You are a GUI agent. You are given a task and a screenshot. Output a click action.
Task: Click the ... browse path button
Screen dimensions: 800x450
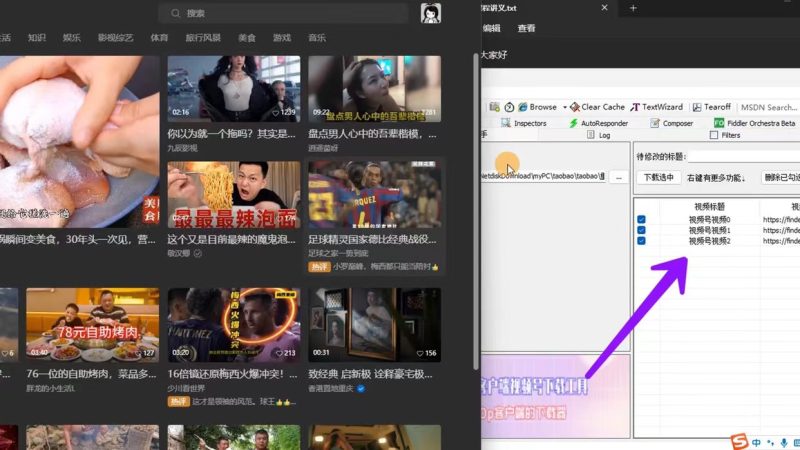(619, 178)
